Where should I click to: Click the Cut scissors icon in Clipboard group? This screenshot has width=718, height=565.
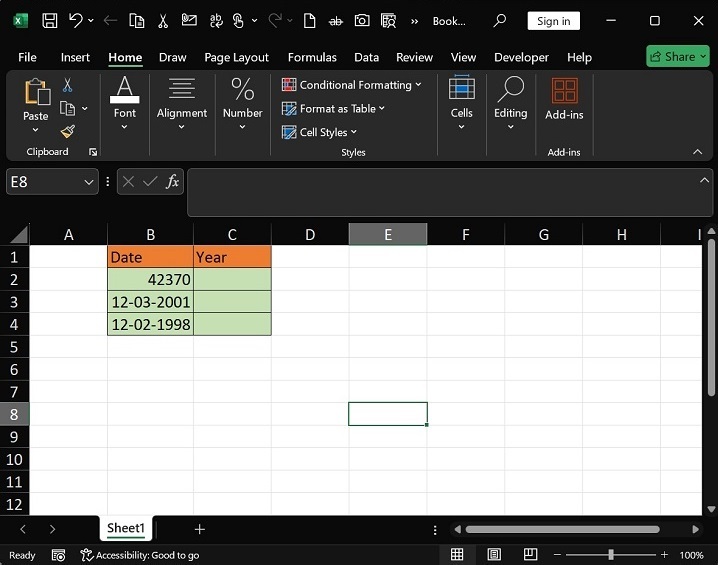(x=67, y=86)
